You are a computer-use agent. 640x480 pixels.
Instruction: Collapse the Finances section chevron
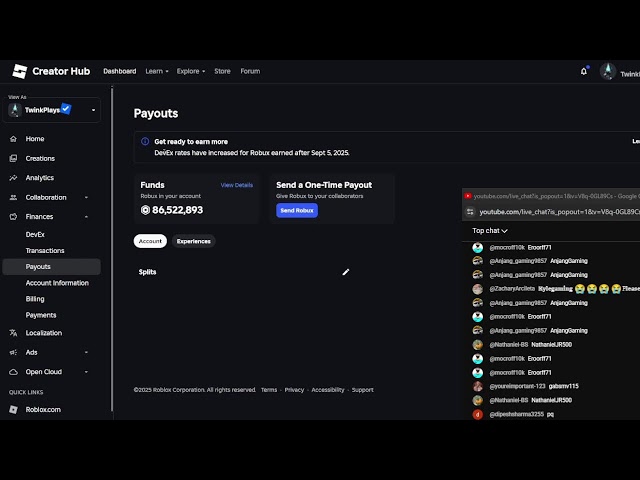coord(86,217)
